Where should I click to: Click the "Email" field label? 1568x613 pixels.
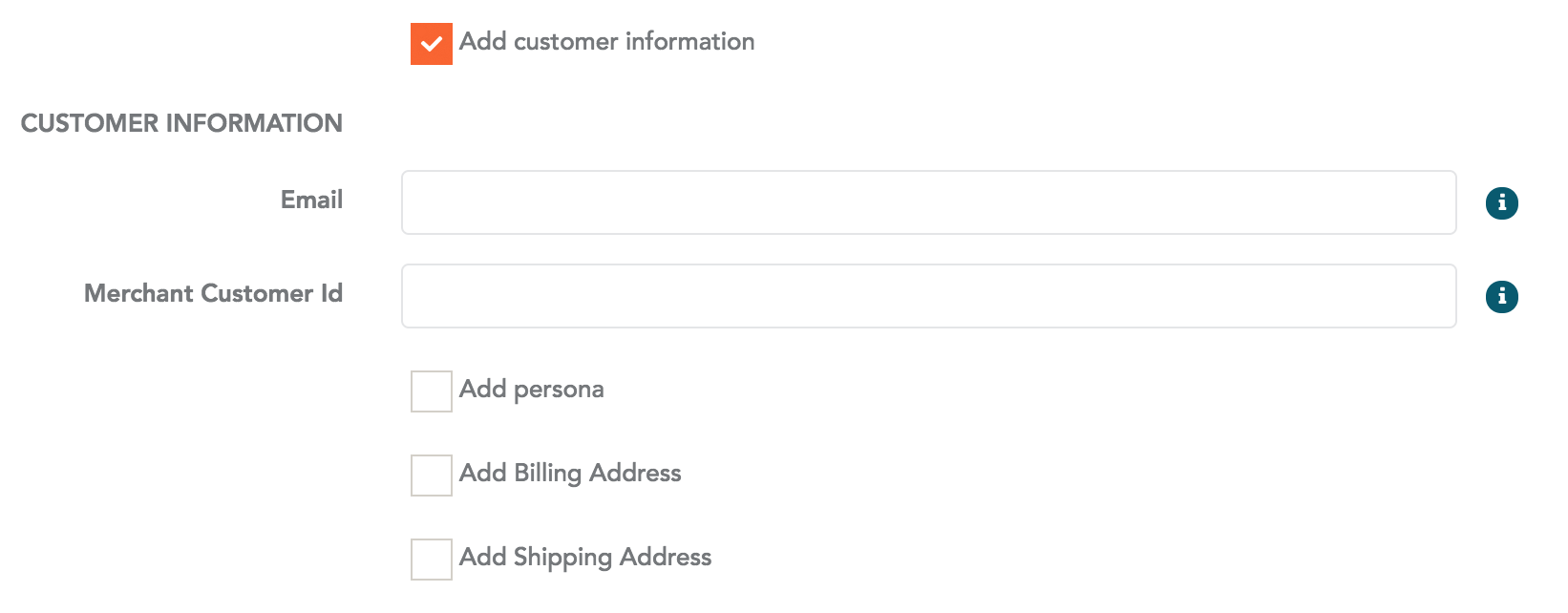tap(311, 200)
